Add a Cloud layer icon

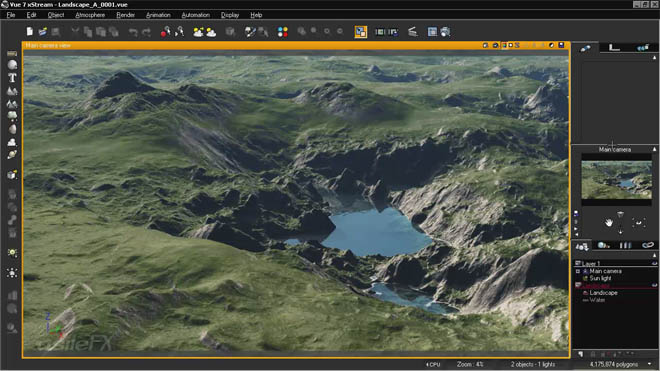pos(12,142)
